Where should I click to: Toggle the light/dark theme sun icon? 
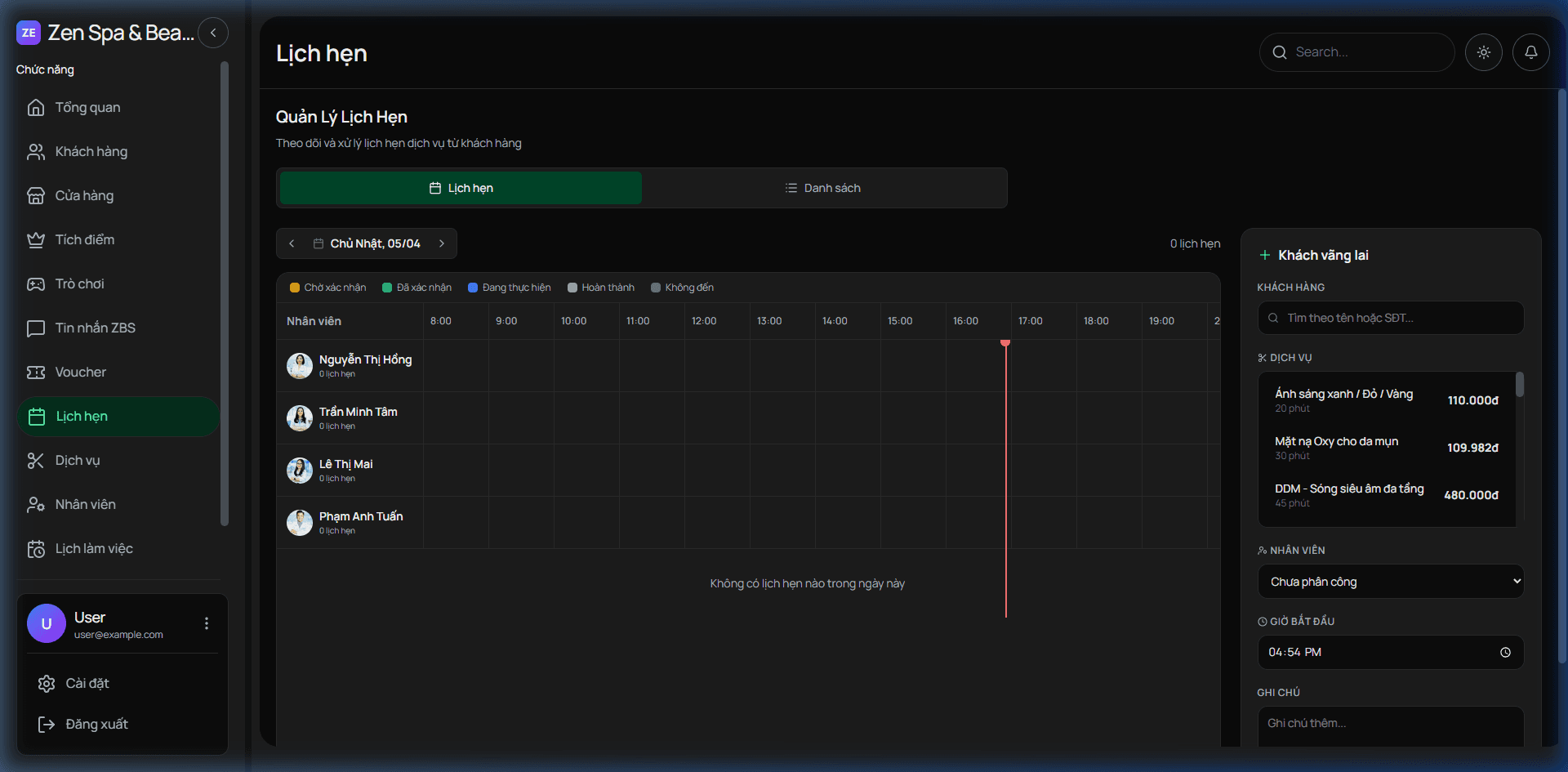(1483, 52)
